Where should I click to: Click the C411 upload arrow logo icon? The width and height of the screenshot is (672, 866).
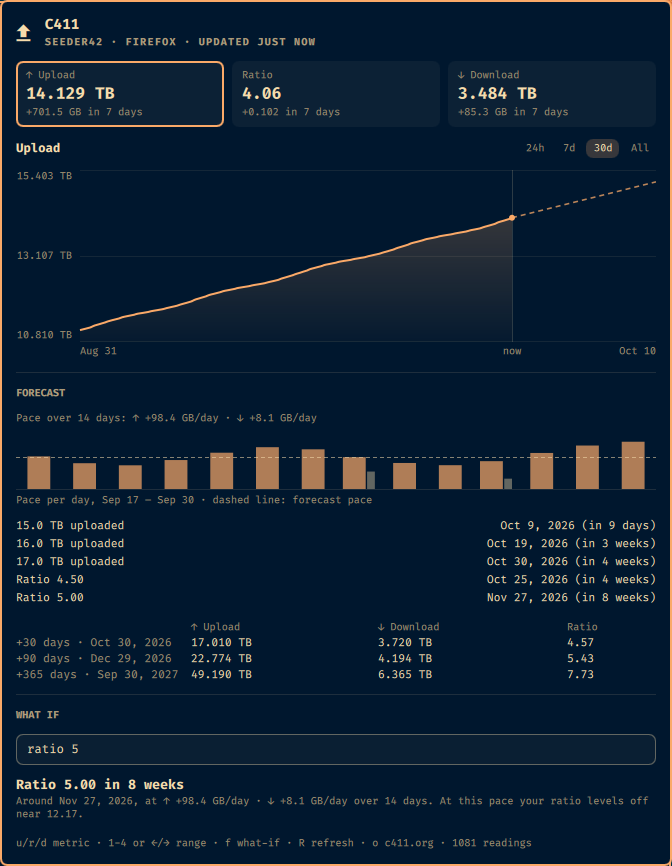point(23,33)
